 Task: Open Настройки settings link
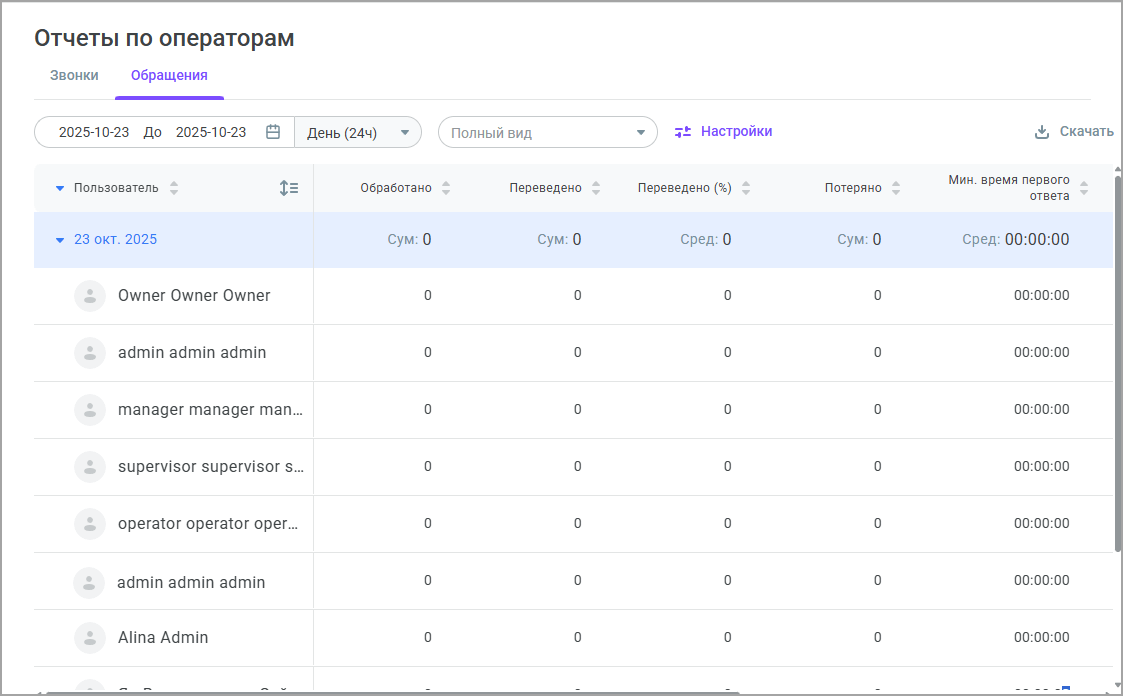736,131
